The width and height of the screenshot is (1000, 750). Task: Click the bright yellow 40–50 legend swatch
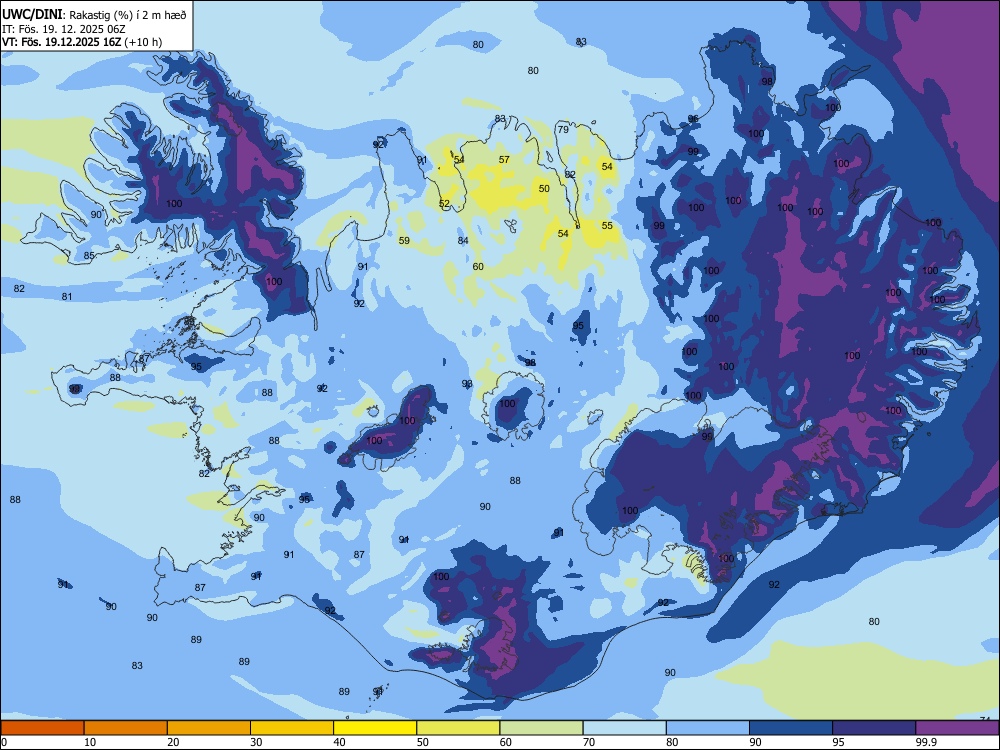(375, 728)
